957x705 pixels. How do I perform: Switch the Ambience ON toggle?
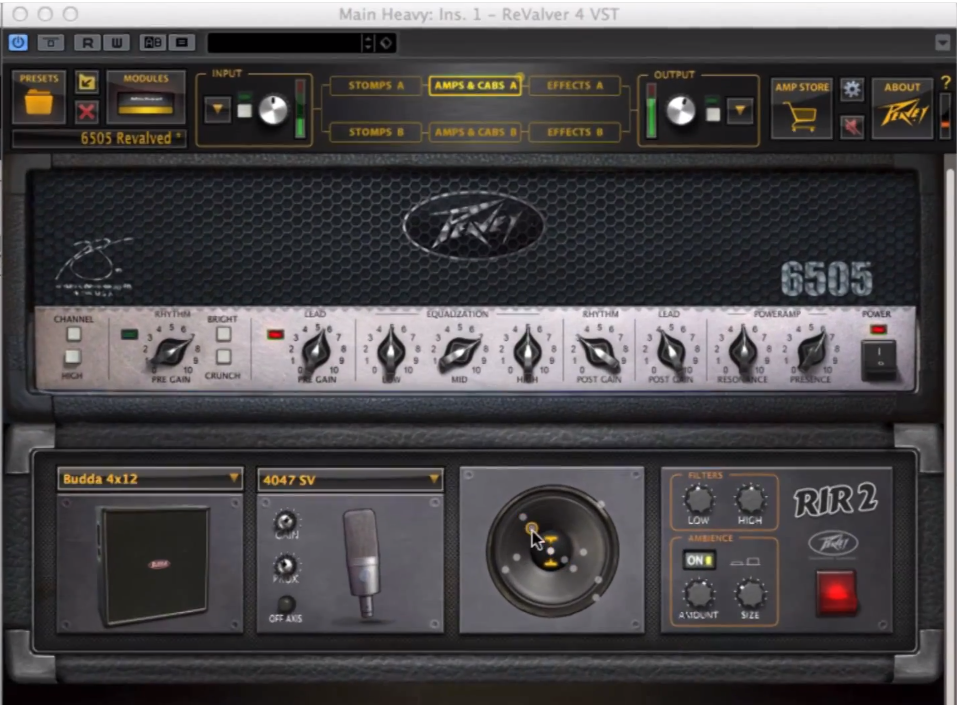pyautogui.click(x=697, y=560)
